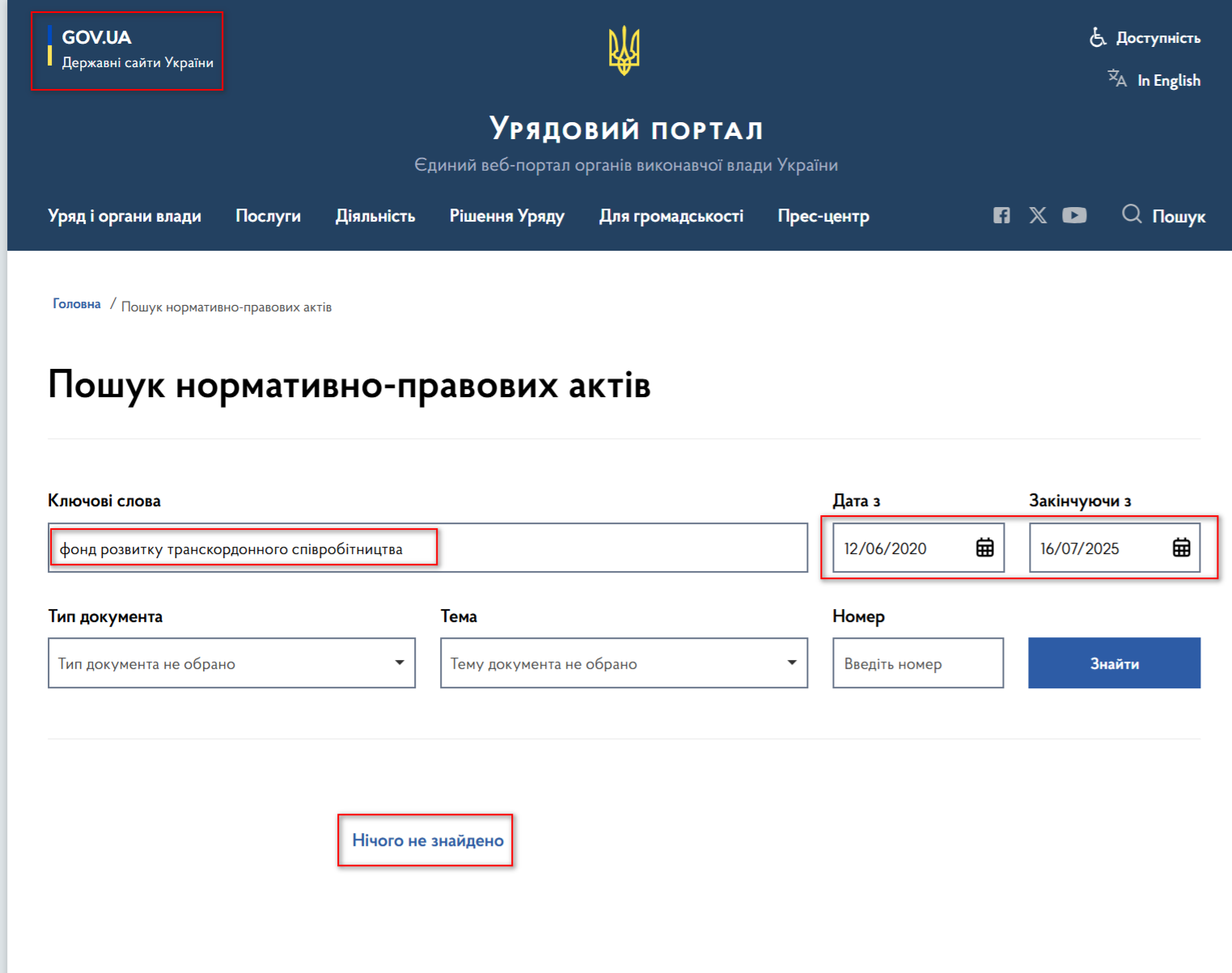The image size is (1232, 973).
Task: Open the Послуги menu
Action: point(268,216)
